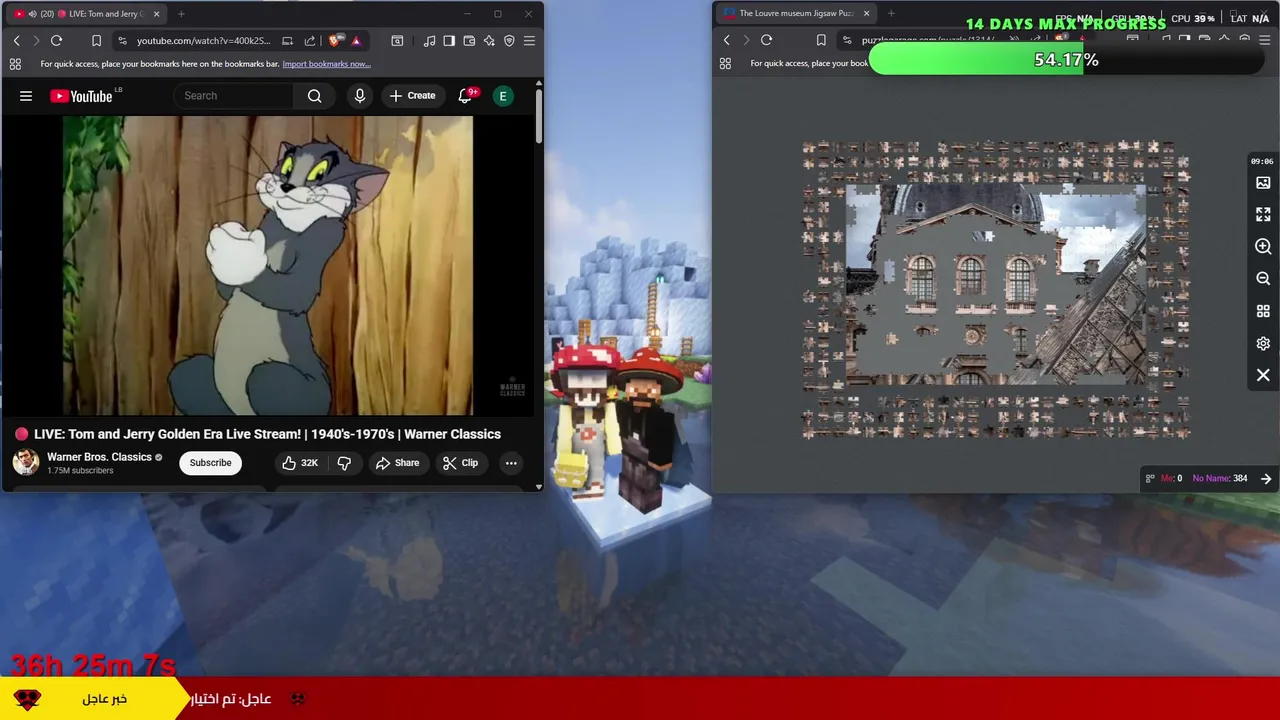
Task: Click the No Name: 384 score
Action: click(x=1219, y=478)
